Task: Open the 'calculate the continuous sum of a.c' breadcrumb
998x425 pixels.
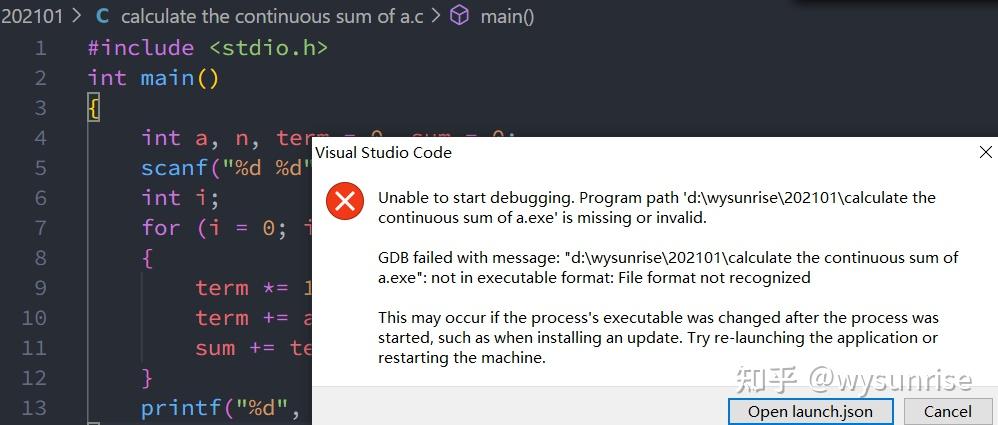Action: [272, 17]
